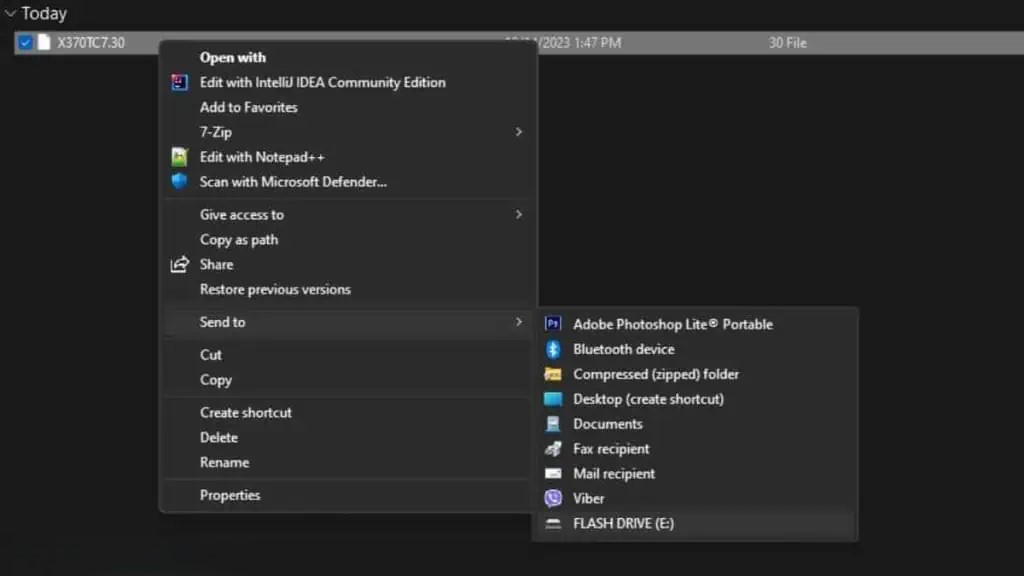Click the IntelliJ IDEA icon in context menu

[x=180, y=82]
